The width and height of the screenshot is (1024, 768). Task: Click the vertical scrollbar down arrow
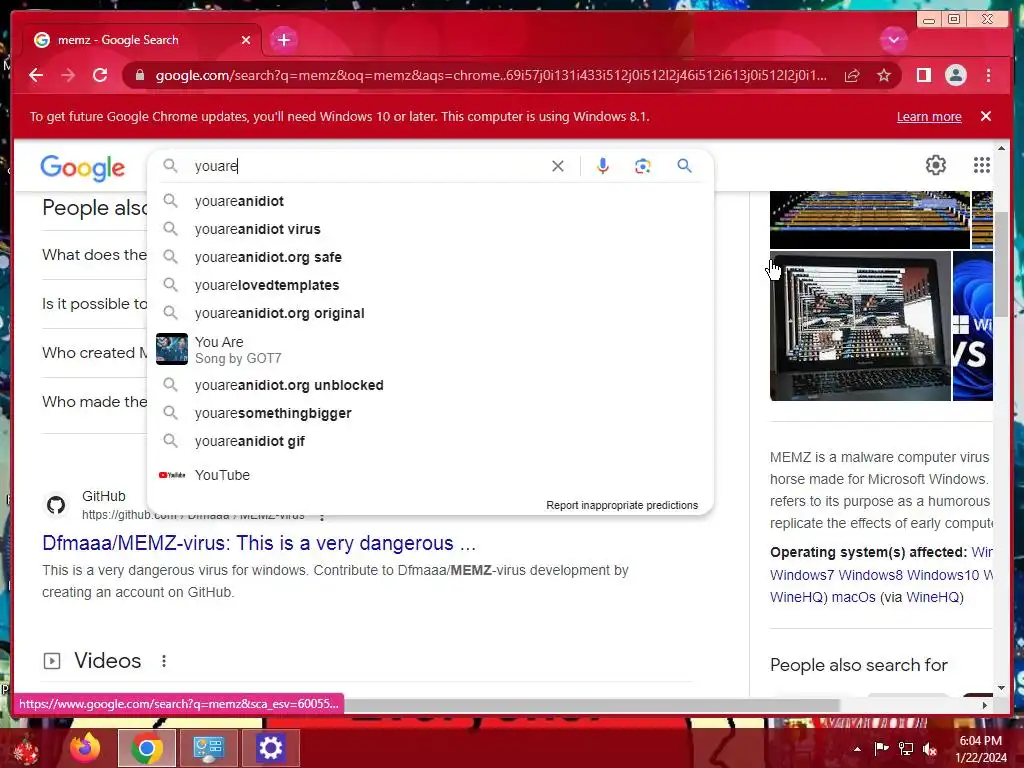[x=1002, y=688]
